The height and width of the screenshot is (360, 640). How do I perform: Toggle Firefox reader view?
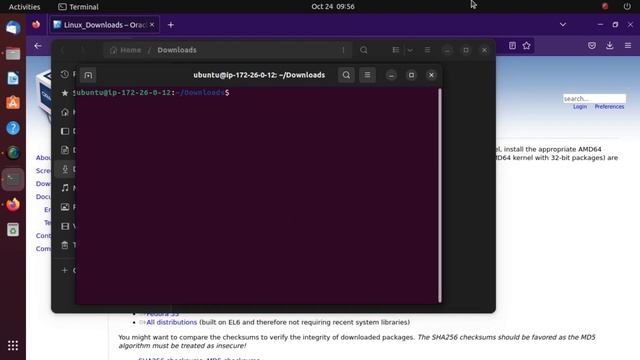(x=512, y=46)
